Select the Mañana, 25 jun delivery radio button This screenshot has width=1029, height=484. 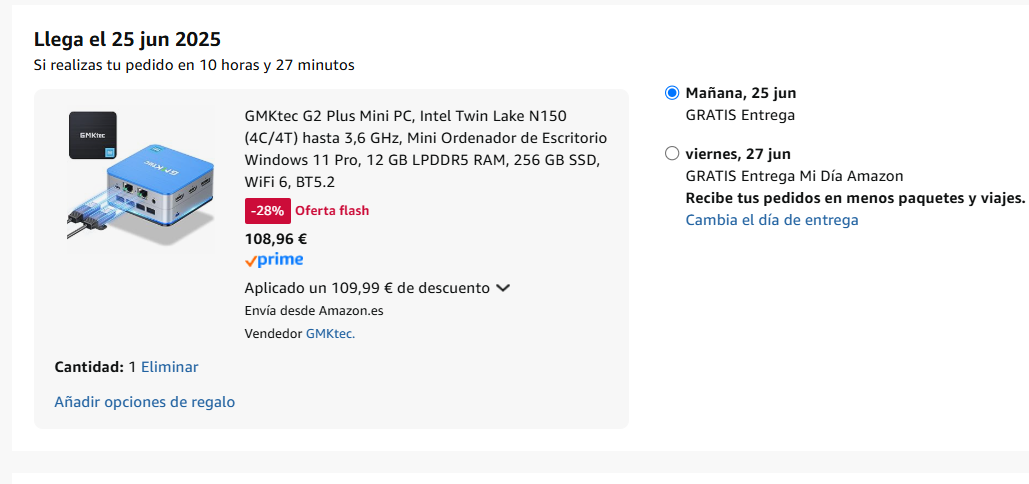[x=672, y=93]
